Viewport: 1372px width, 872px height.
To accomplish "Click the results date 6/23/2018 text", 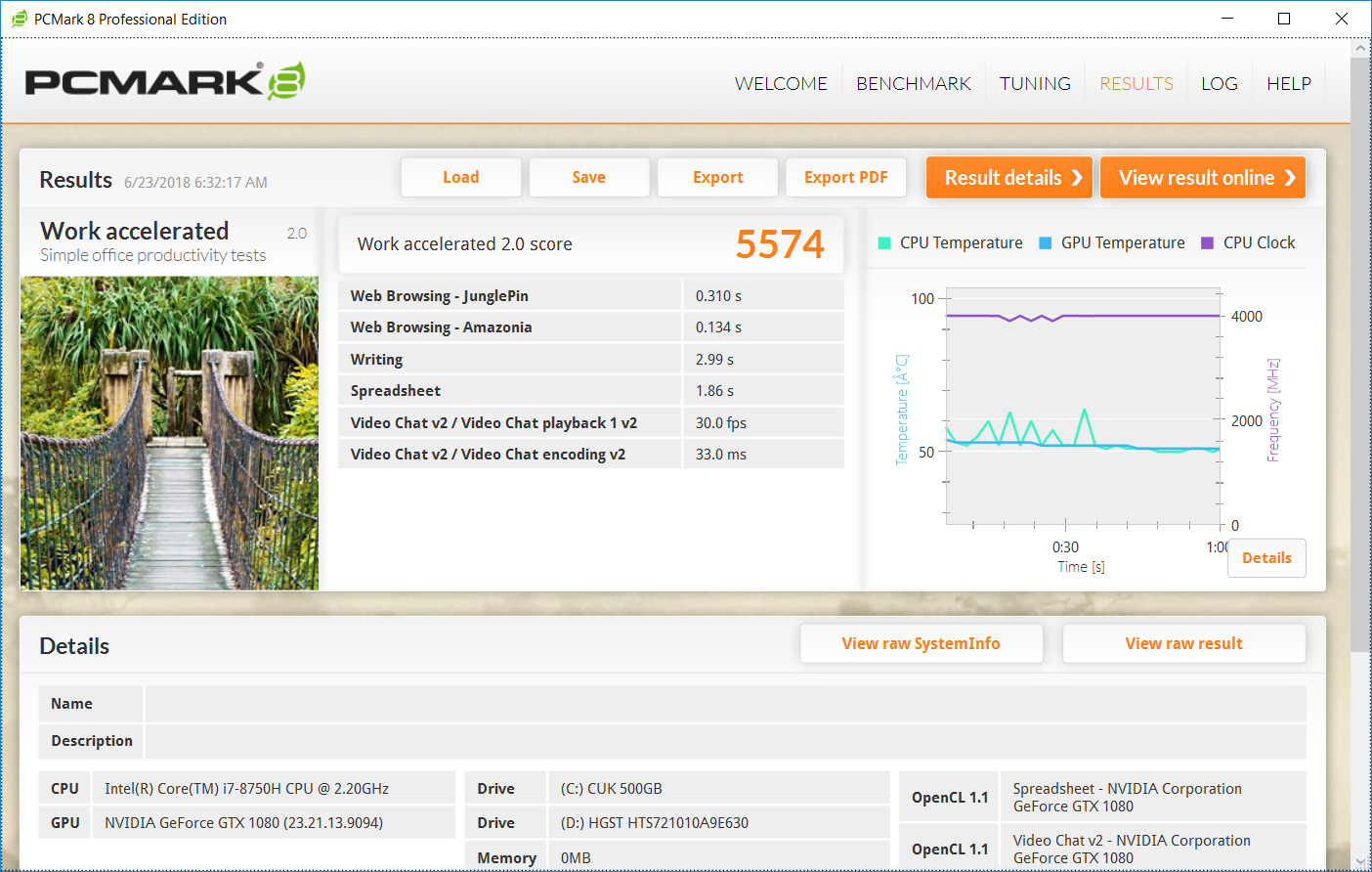I will (x=195, y=183).
